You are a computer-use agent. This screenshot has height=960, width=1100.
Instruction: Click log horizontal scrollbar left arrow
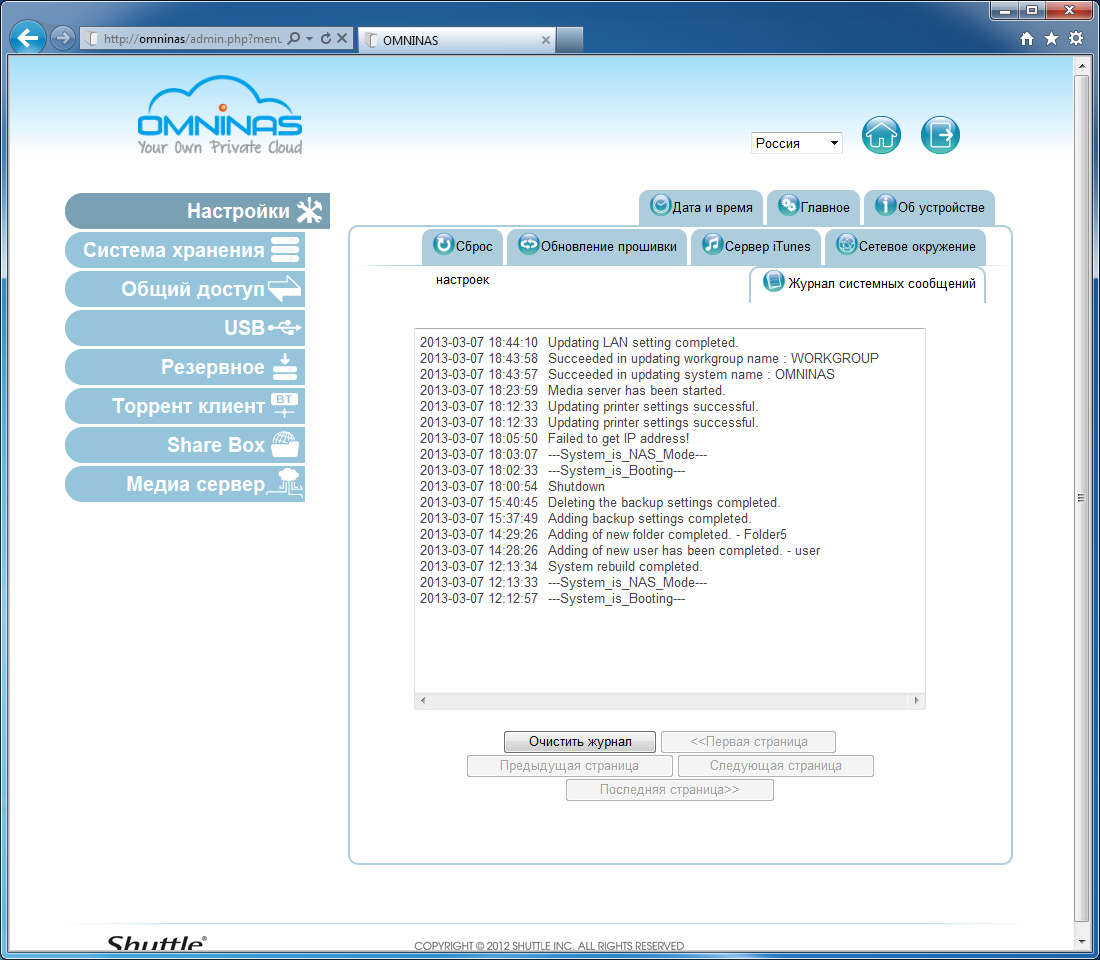(x=422, y=700)
